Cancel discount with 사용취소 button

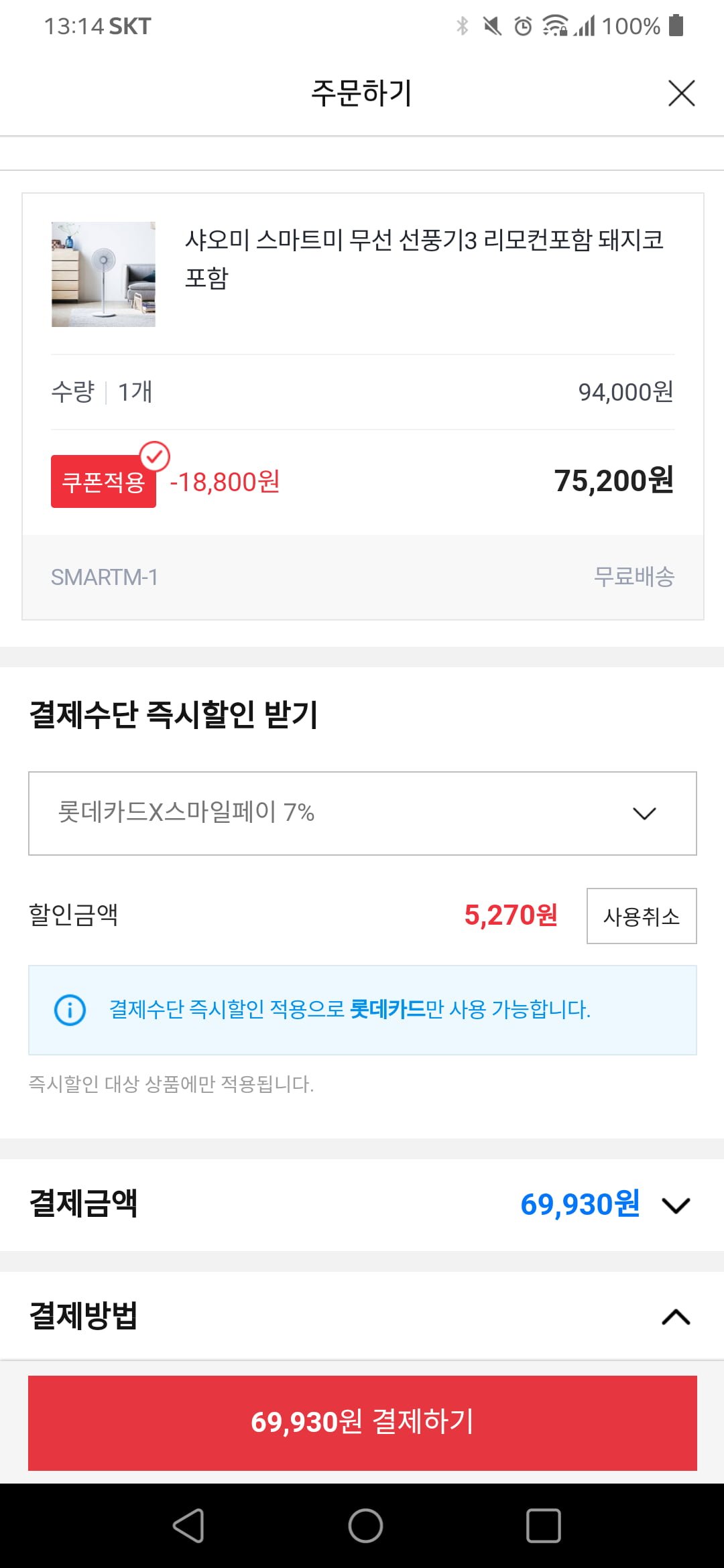[x=642, y=916]
